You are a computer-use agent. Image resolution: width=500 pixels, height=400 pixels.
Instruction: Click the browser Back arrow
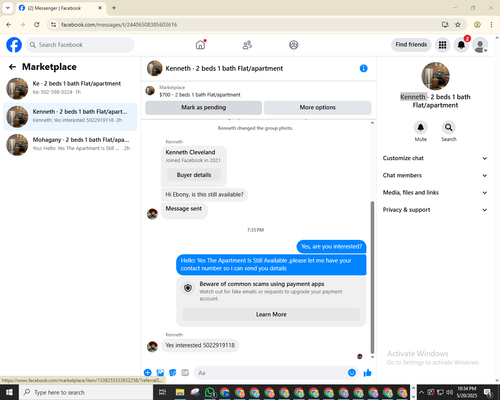9,25
